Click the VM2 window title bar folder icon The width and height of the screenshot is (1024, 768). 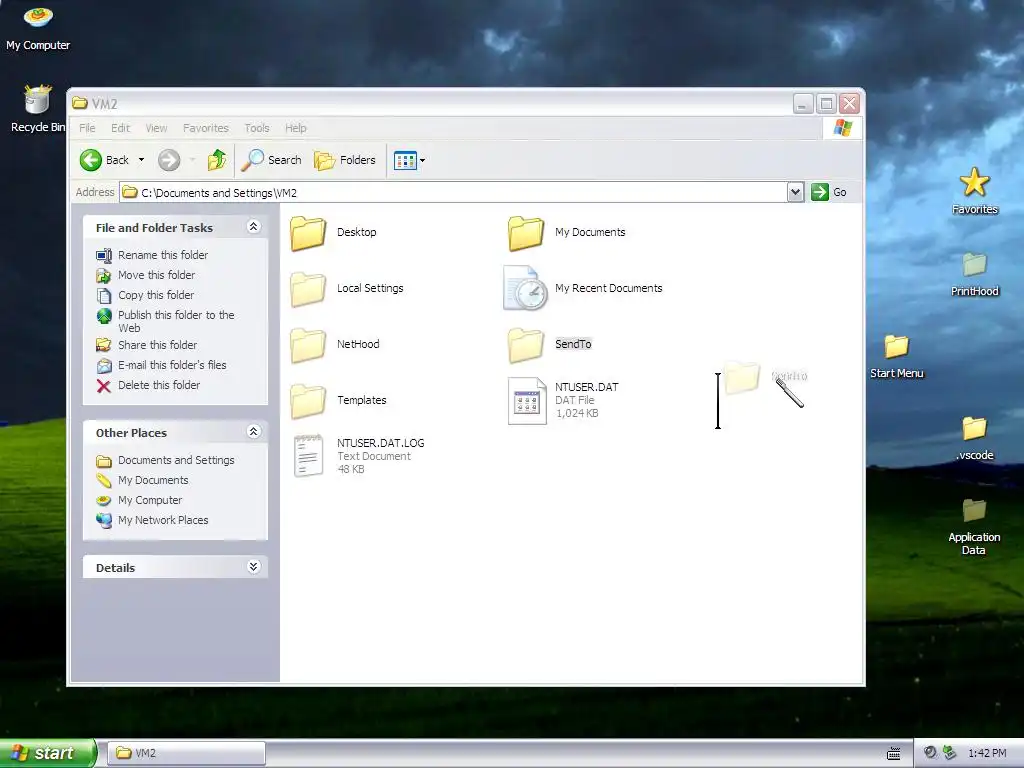(80, 103)
